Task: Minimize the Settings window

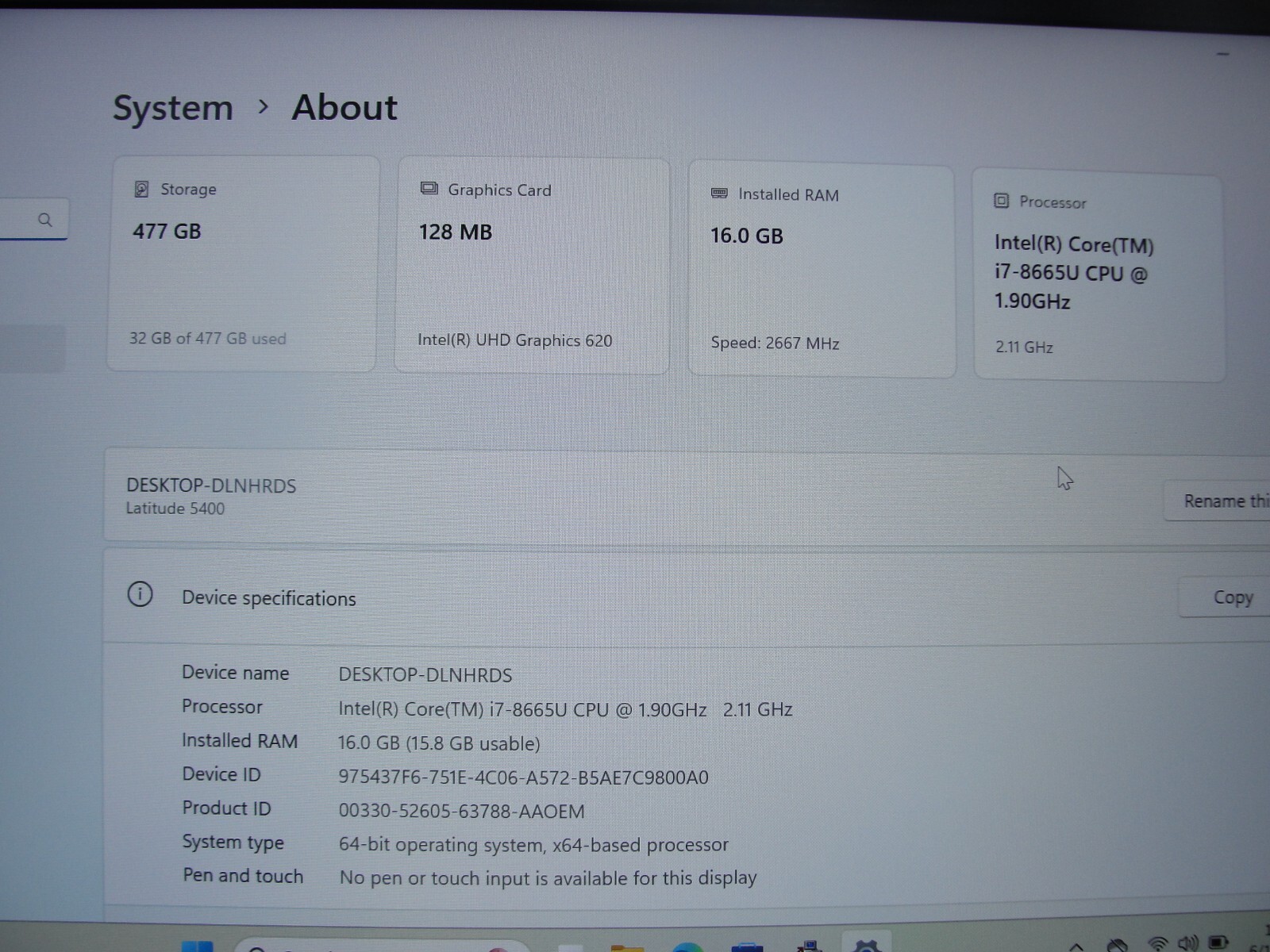Action: (x=1223, y=54)
